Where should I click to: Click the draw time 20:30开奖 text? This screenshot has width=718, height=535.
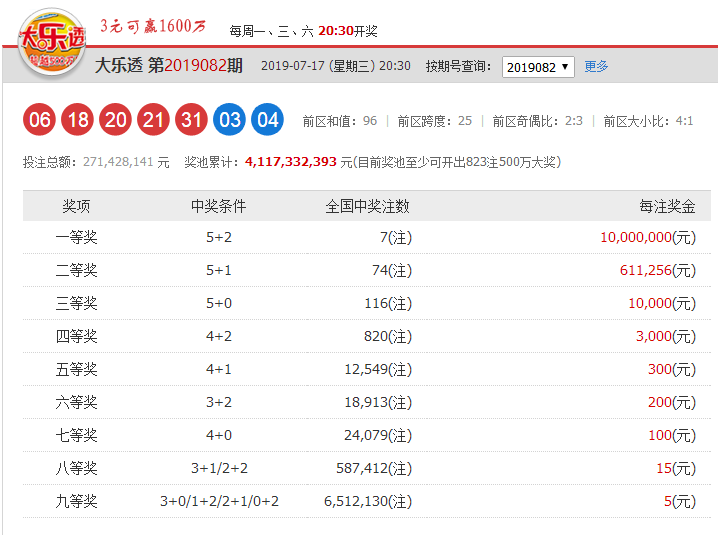[x=348, y=31]
